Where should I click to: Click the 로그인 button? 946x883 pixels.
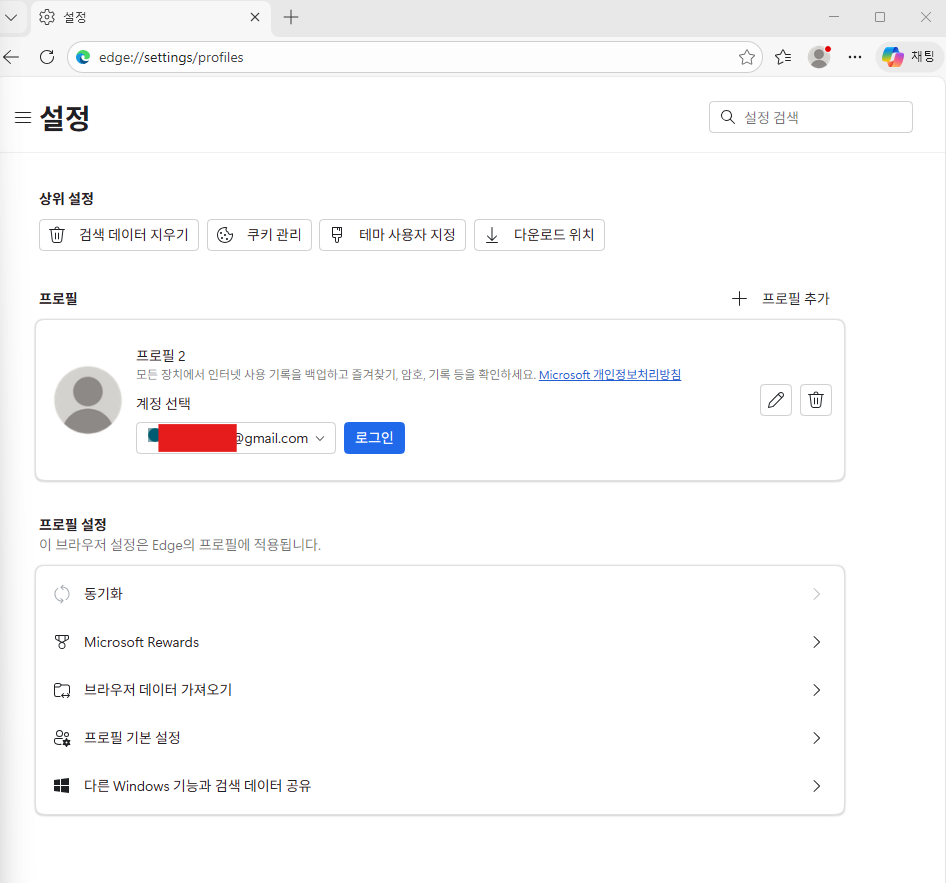pyautogui.click(x=374, y=437)
